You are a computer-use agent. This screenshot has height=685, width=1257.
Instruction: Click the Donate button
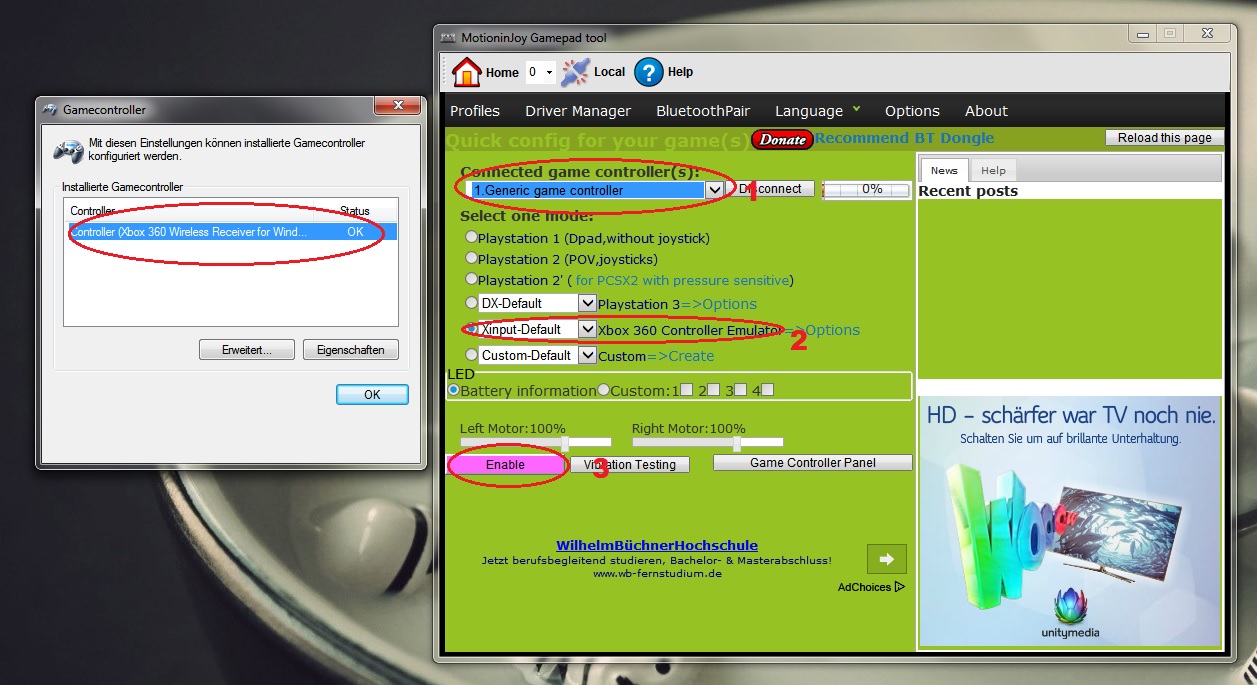[782, 139]
